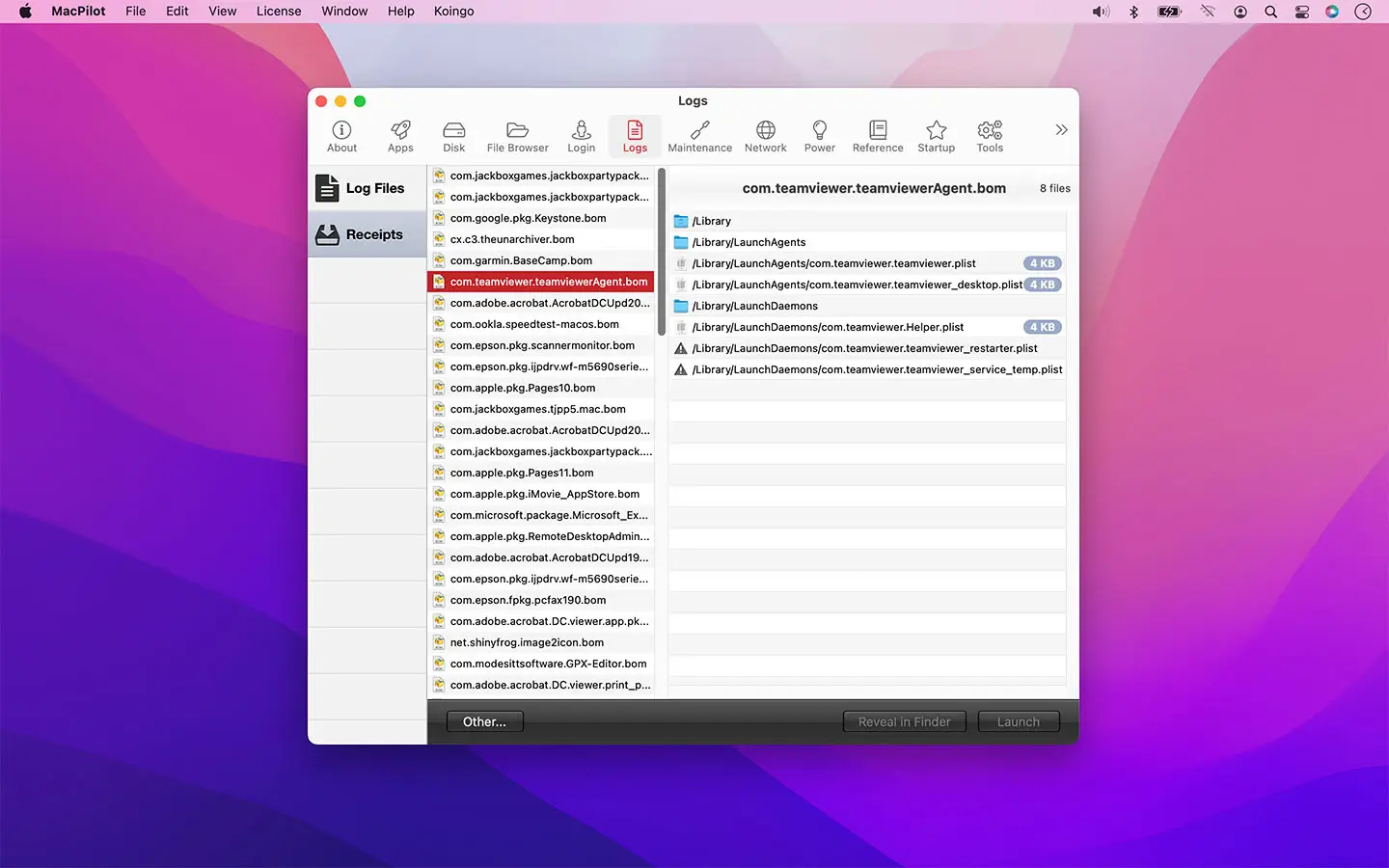Open the File menu
This screenshot has height=868, width=1389.
coord(136,12)
